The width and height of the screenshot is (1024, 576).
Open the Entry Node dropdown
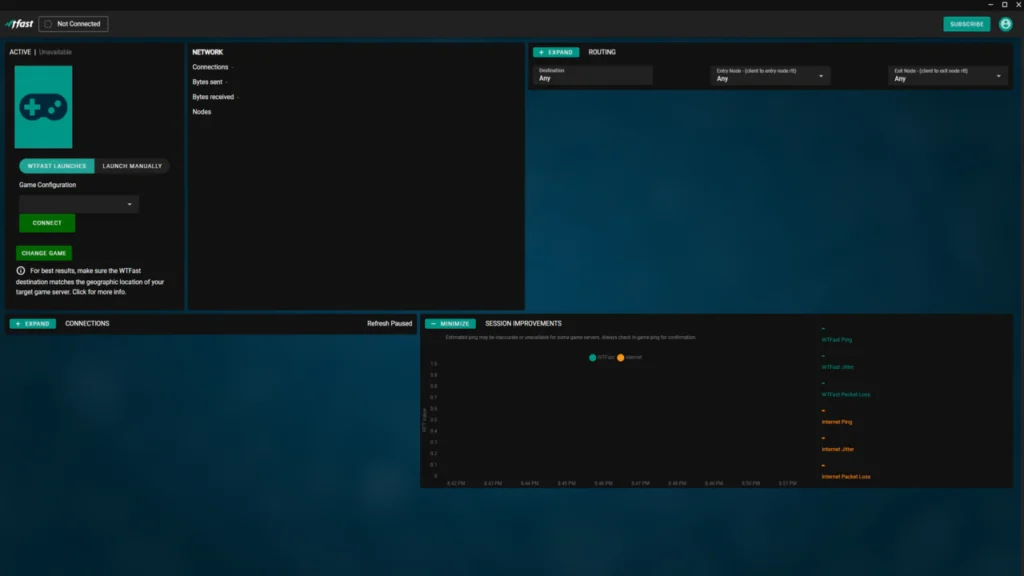pyautogui.click(x=773, y=75)
